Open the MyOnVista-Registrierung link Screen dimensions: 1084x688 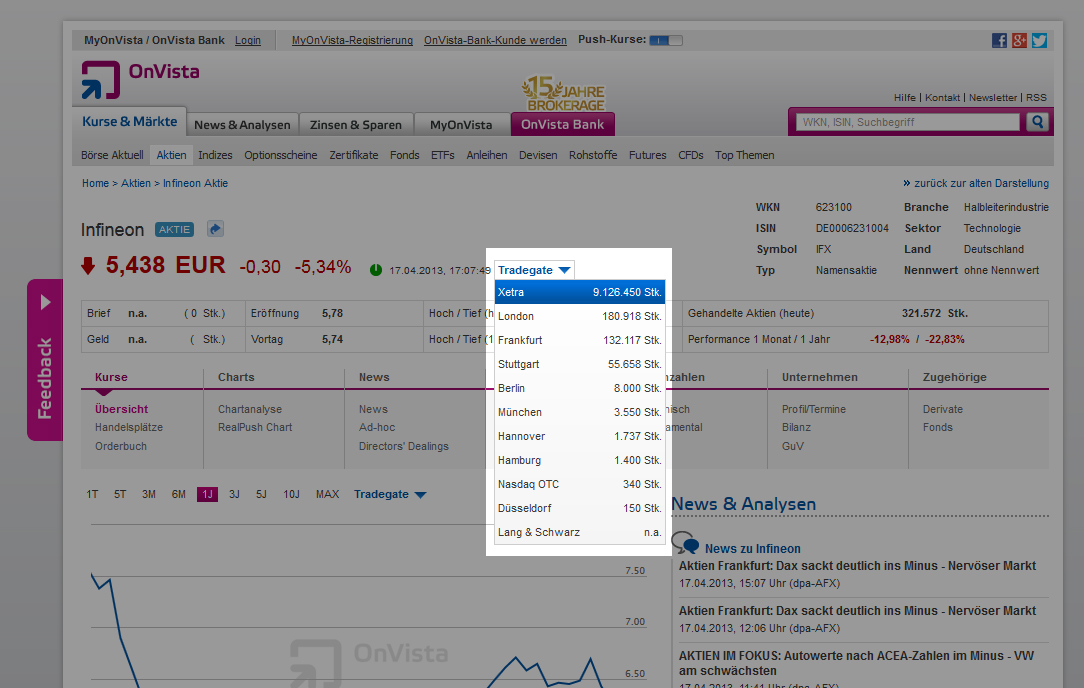click(x=352, y=40)
